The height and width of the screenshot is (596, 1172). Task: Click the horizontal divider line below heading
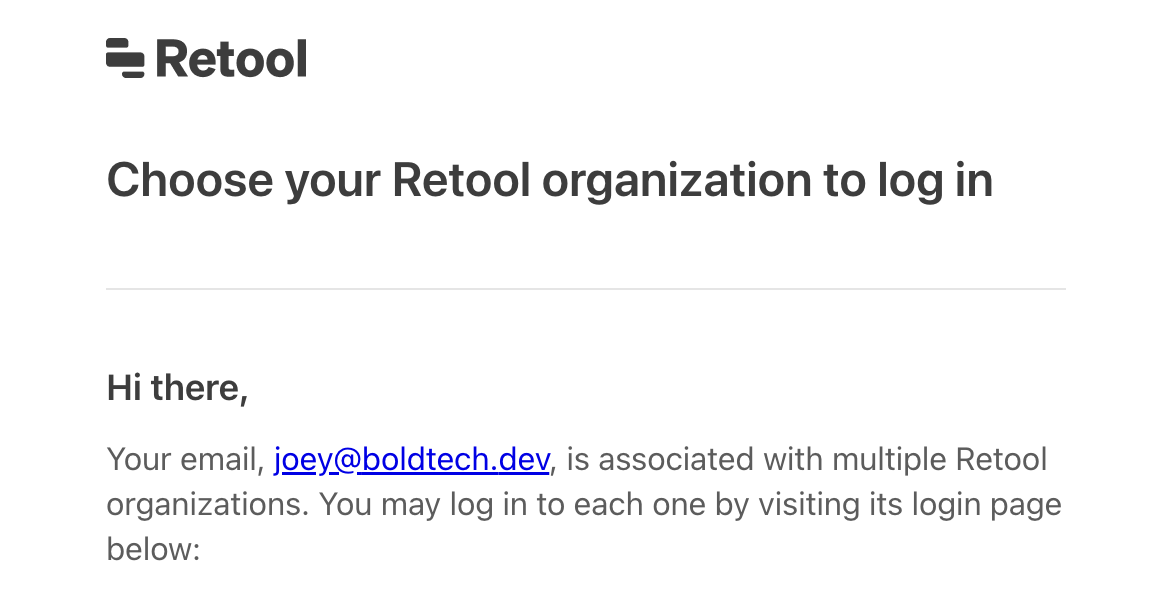coord(586,289)
